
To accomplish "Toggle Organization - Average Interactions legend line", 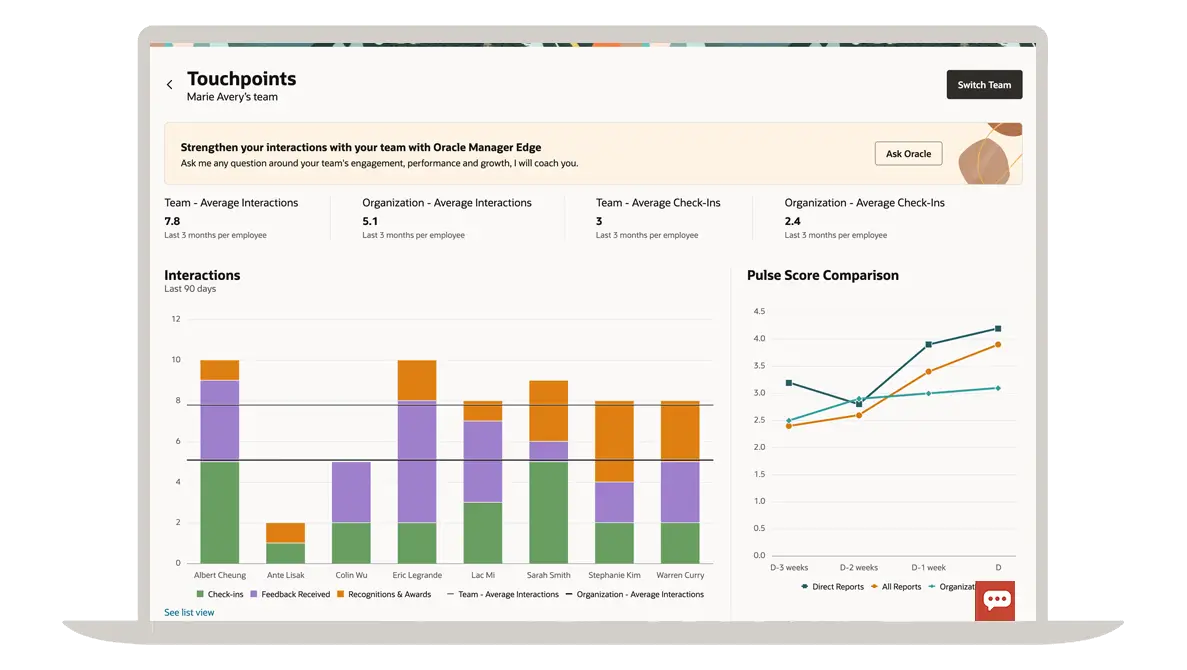I will click(570, 594).
